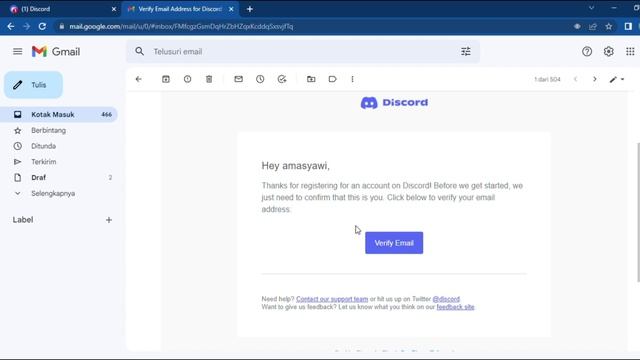Click the Discord logo in email
This screenshot has width=640, height=360.
coord(394,102)
